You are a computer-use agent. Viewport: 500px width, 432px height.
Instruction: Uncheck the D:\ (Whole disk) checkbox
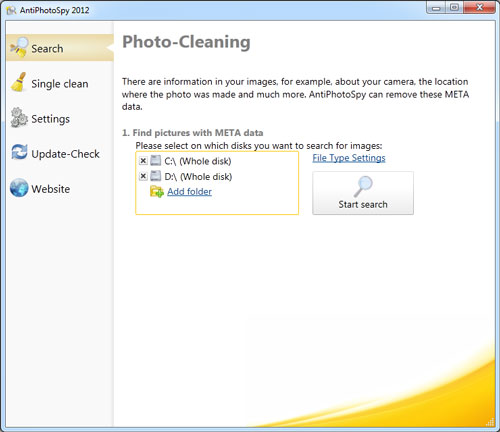pyautogui.click(x=143, y=176)
